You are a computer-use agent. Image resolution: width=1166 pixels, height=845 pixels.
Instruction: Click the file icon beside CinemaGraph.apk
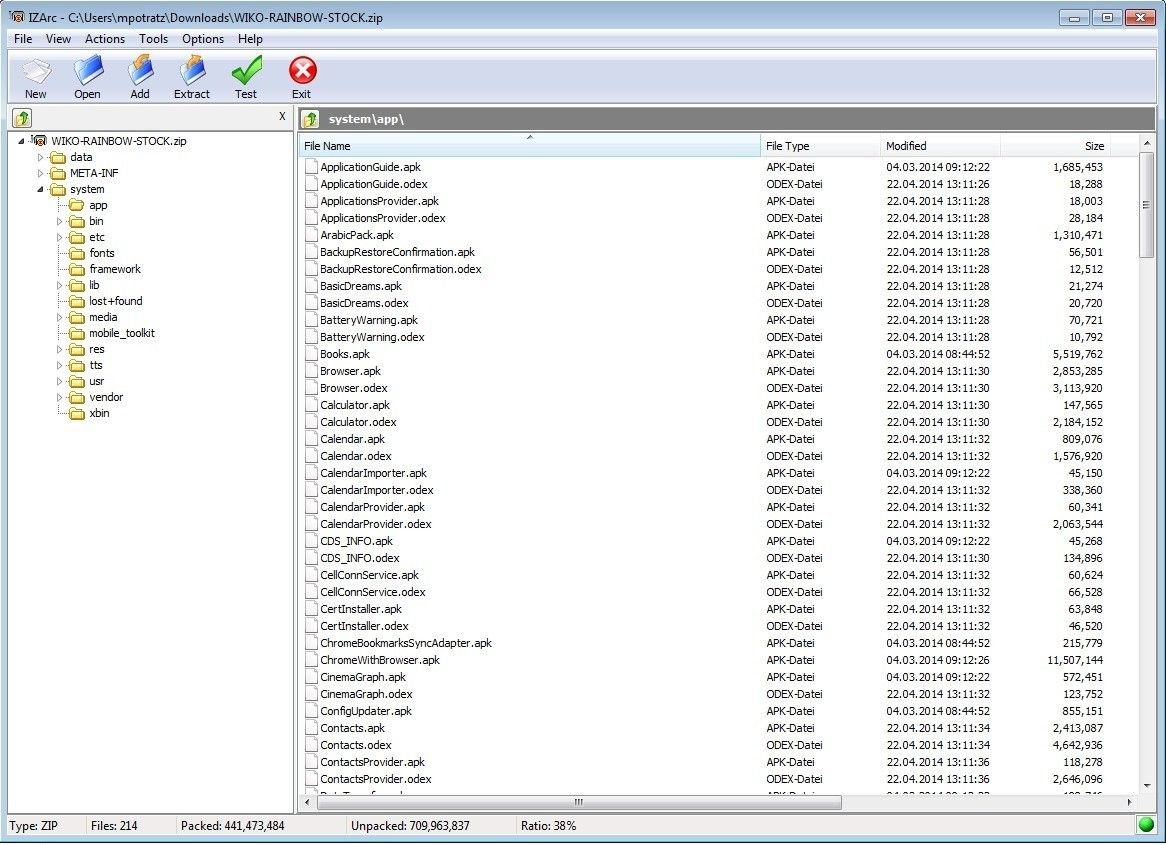click(312, 678)
